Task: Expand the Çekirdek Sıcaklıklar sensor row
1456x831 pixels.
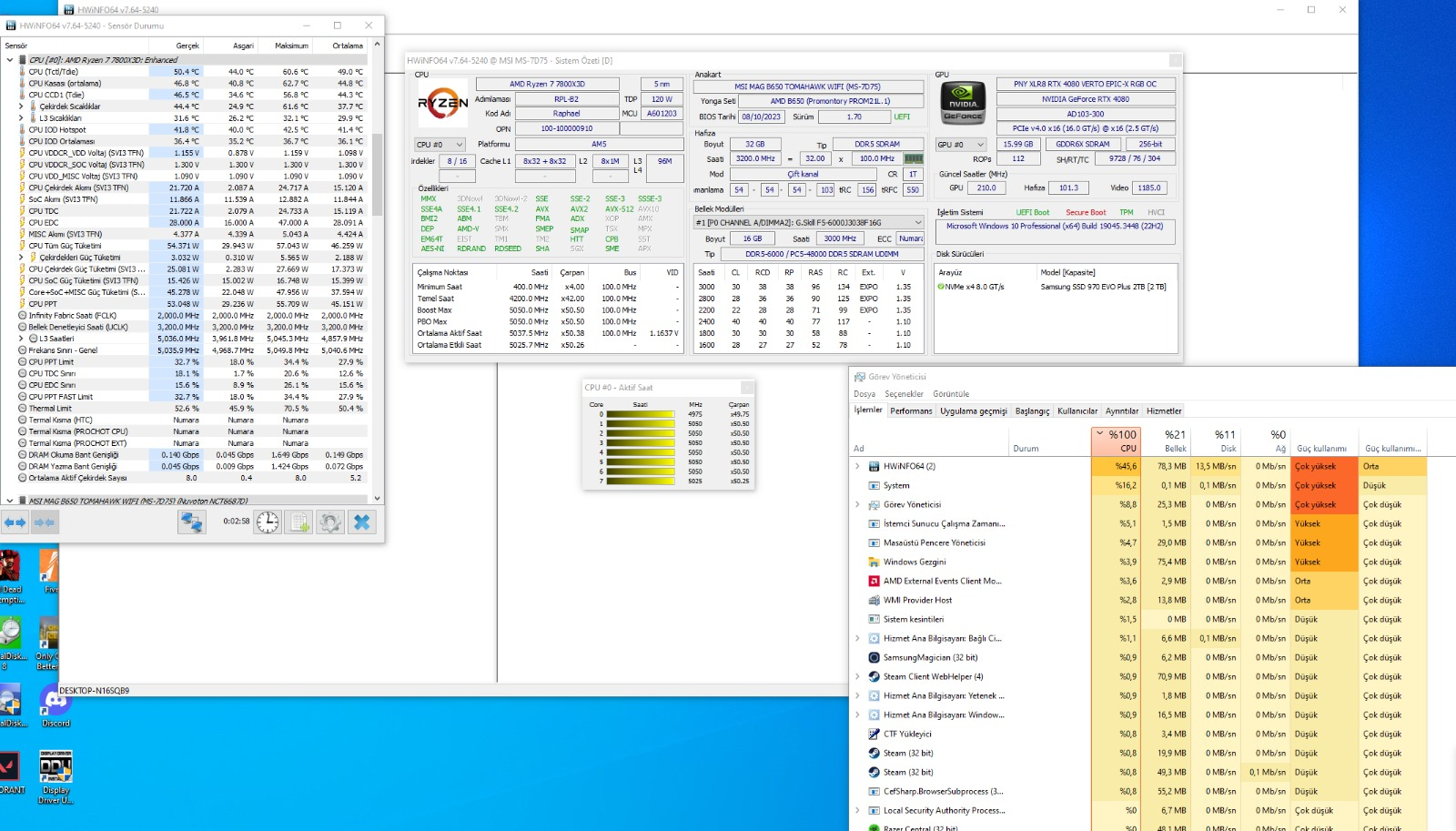Action: [x=21, y=106]
